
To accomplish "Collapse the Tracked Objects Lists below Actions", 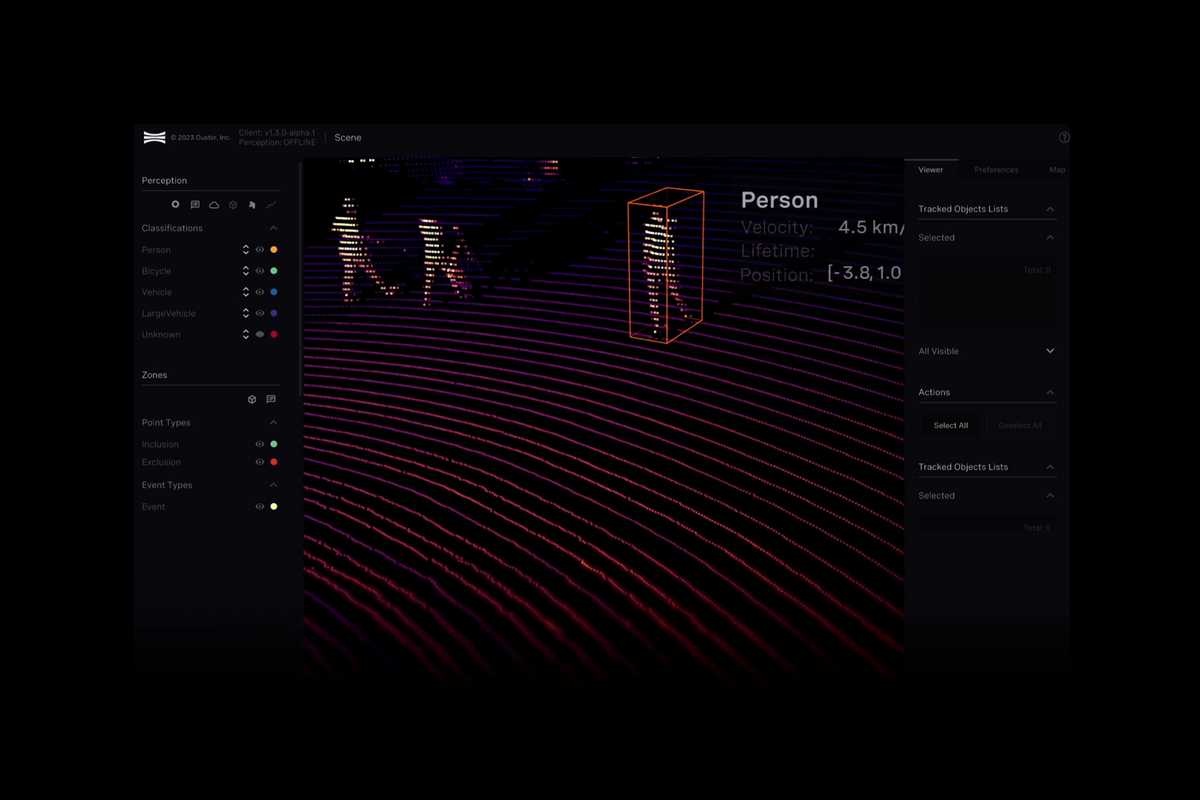I will 1050,467.
